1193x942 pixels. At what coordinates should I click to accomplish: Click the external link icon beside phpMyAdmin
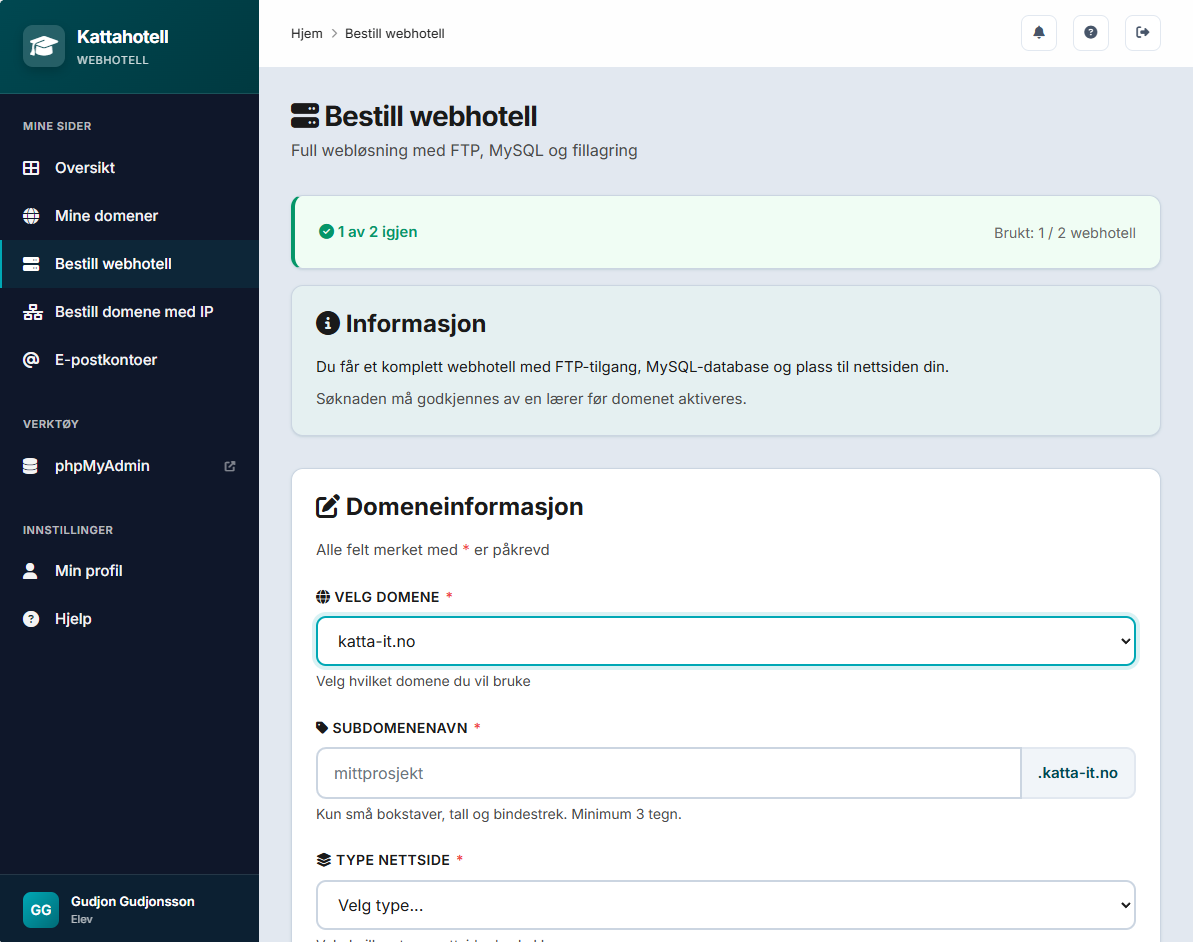tap(230, 466)
